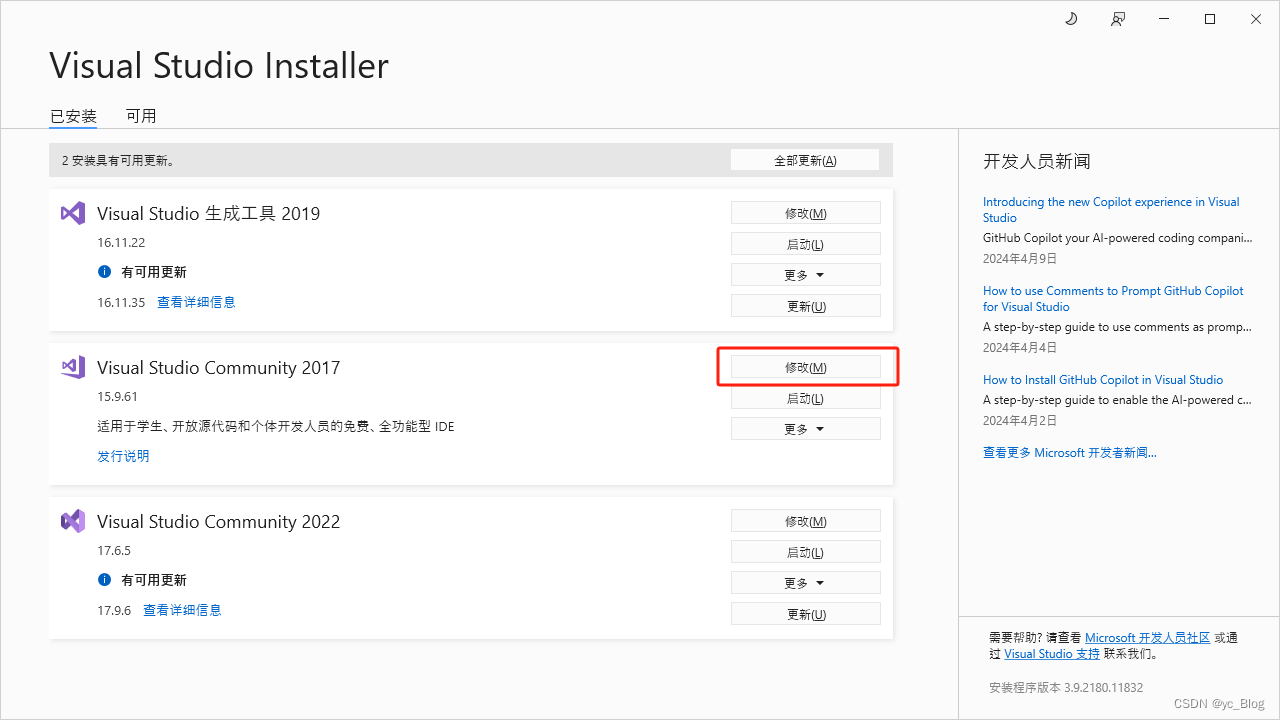Click version text 15.9.61

117,397
